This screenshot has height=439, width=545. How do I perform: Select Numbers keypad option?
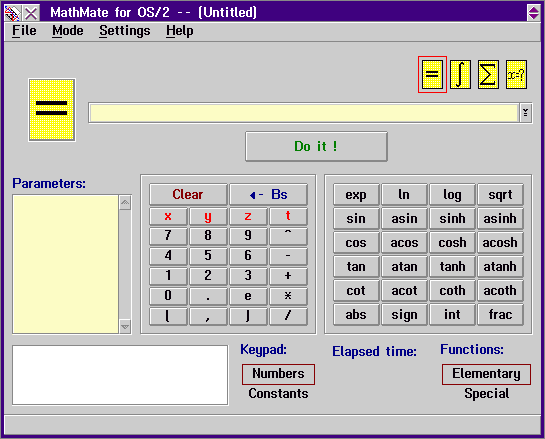coord(278,374)
